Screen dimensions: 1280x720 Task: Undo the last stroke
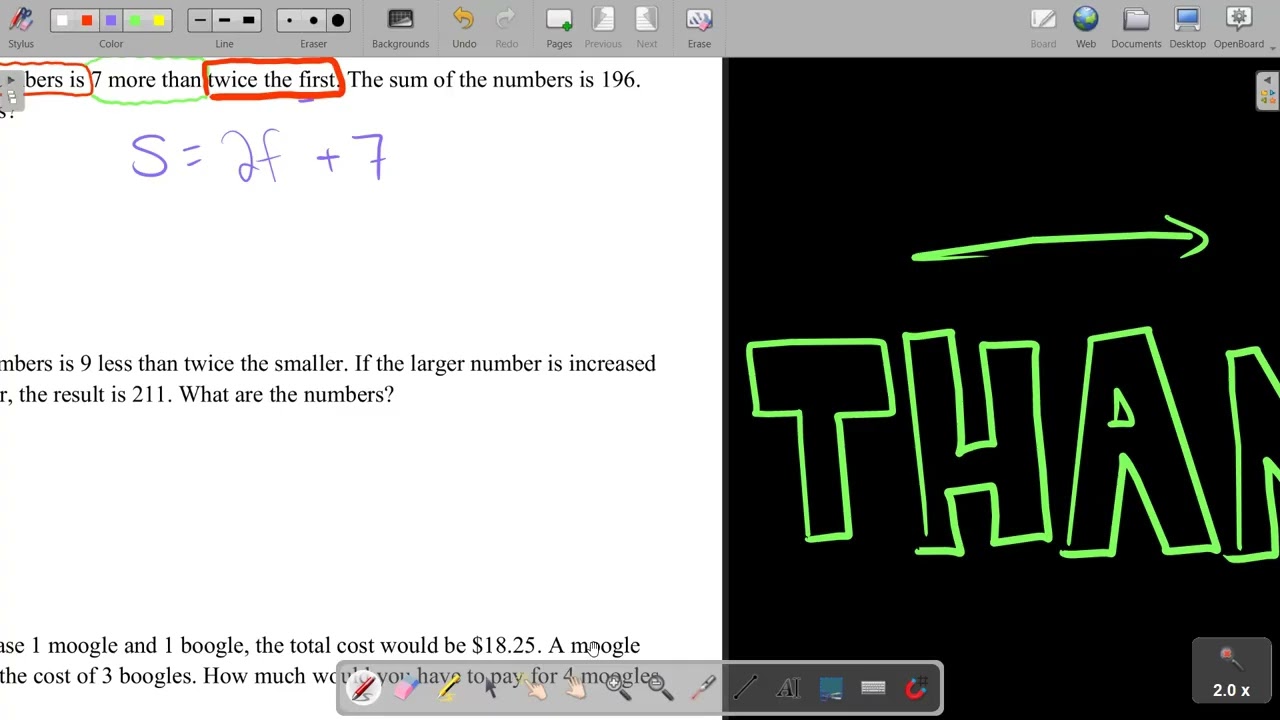tap(464, 27)
